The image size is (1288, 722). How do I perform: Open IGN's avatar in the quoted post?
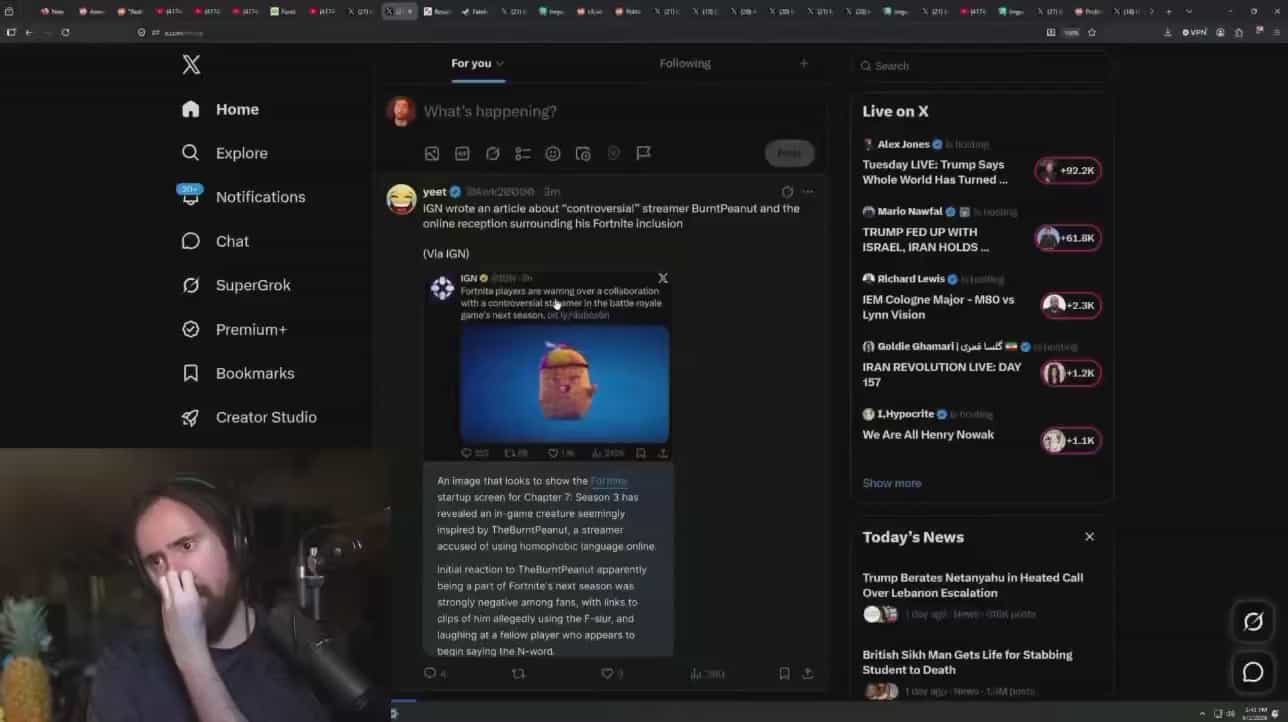pyautogui.click(x=442, y=289)
